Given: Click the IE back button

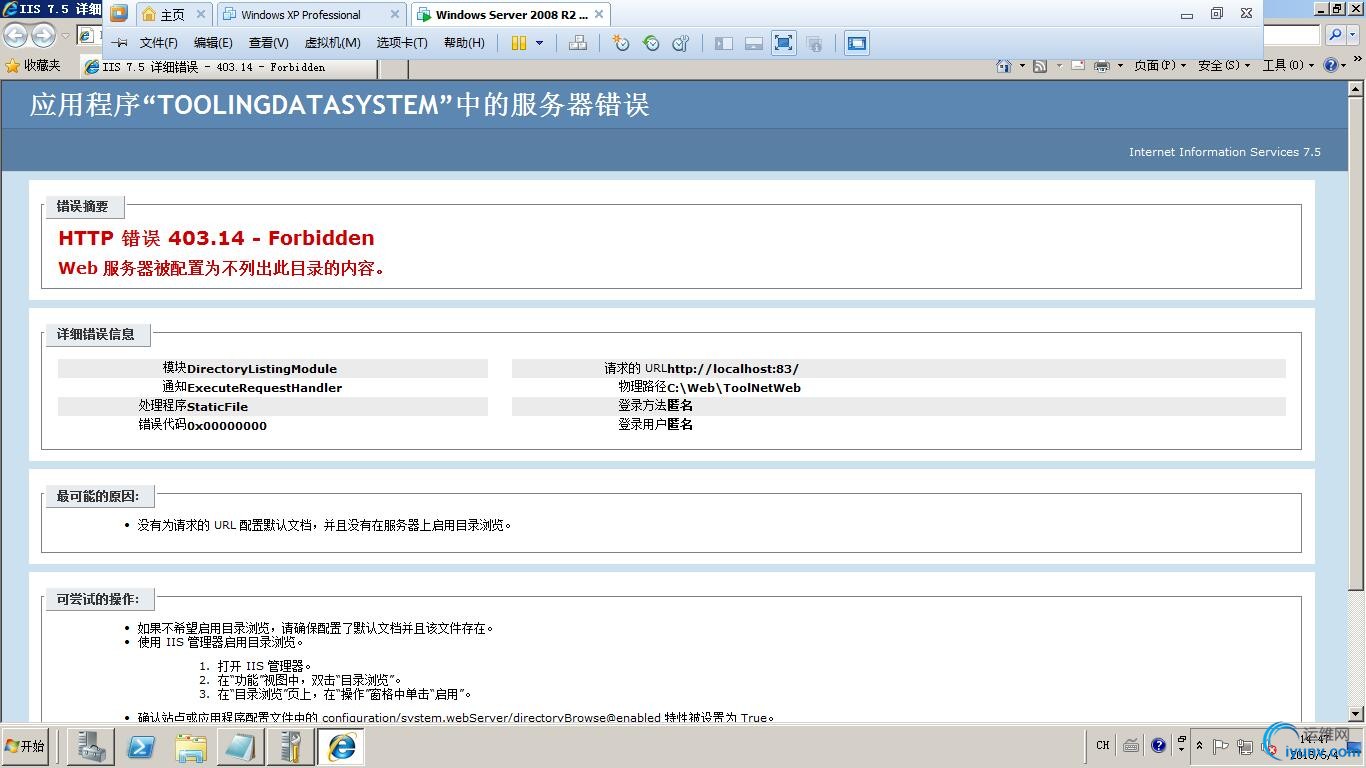Looking at the screenshot, I should click(x=15, y=36).
